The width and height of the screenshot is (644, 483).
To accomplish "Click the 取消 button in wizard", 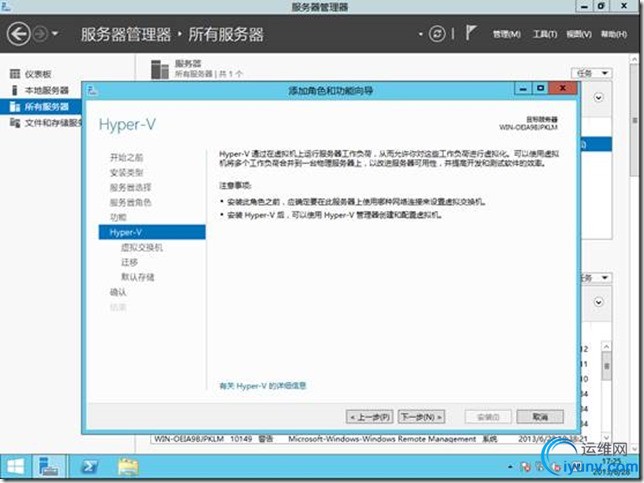I will [x=540, y=417].
